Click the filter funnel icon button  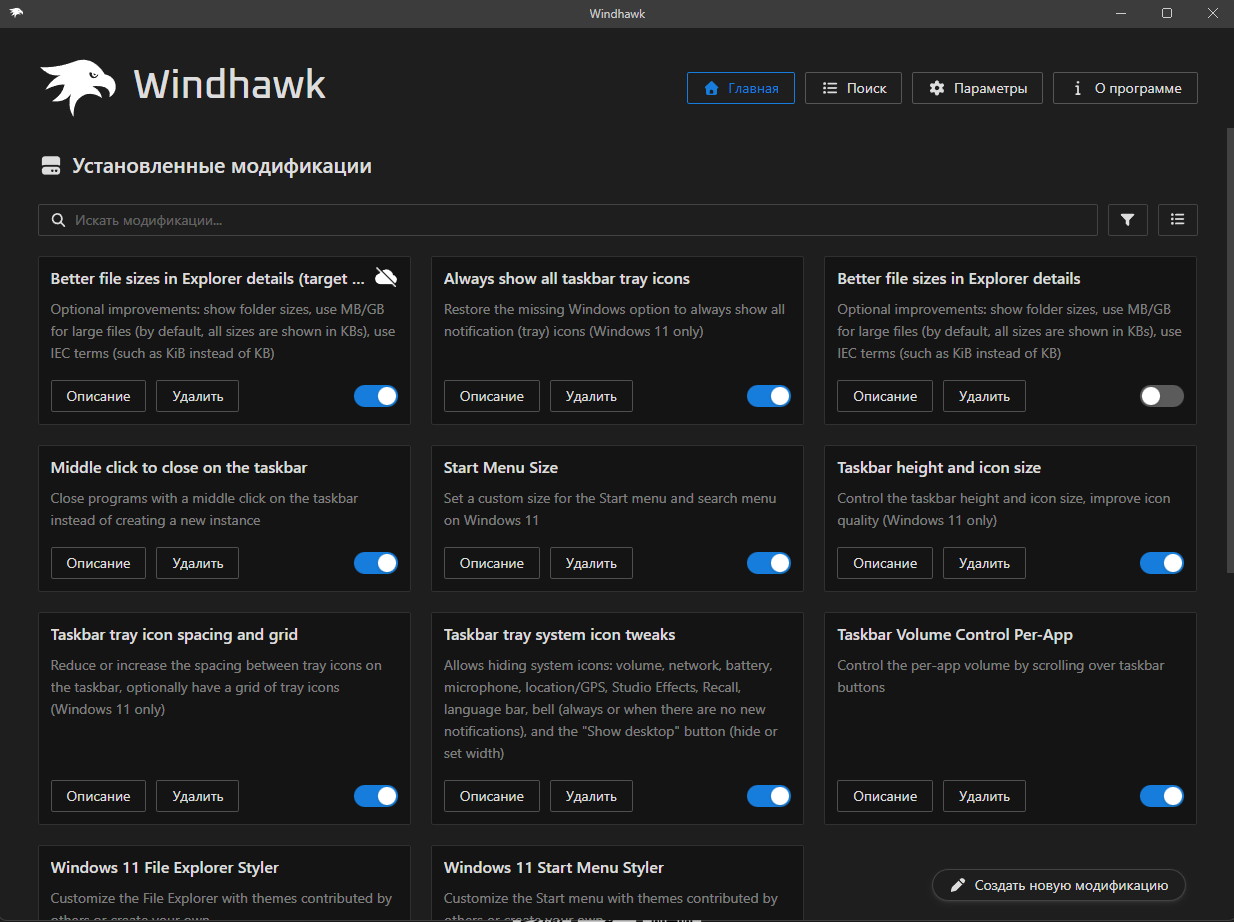tap(1128, 220)
